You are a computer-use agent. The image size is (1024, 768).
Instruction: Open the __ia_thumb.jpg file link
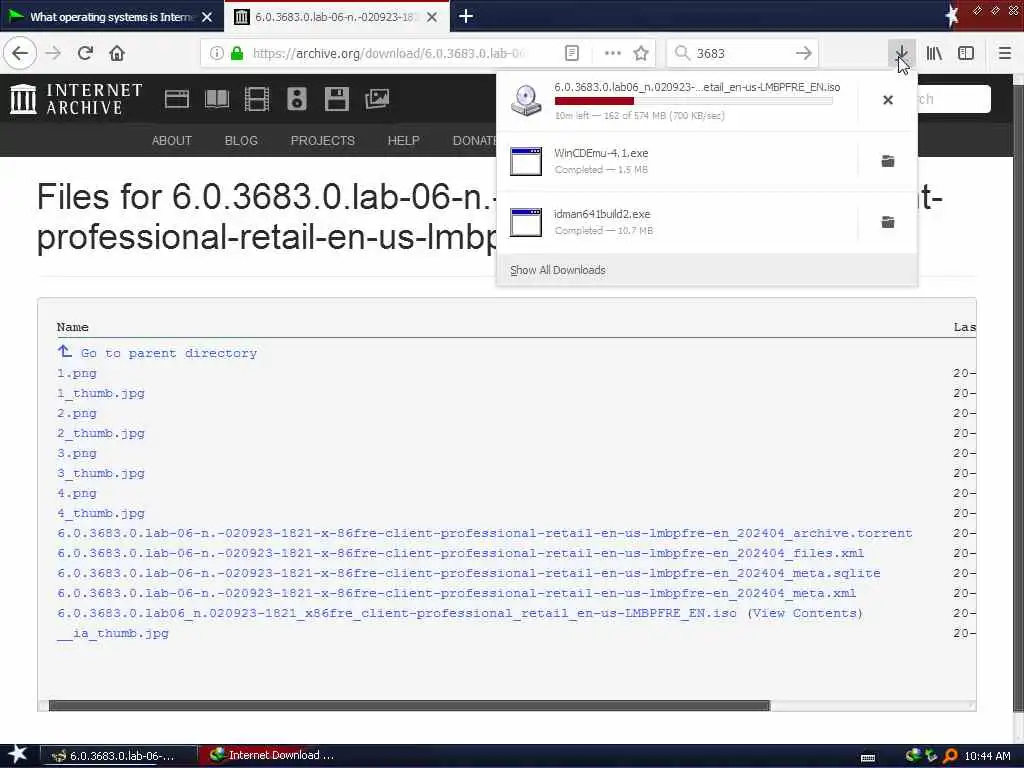(112, 633)
